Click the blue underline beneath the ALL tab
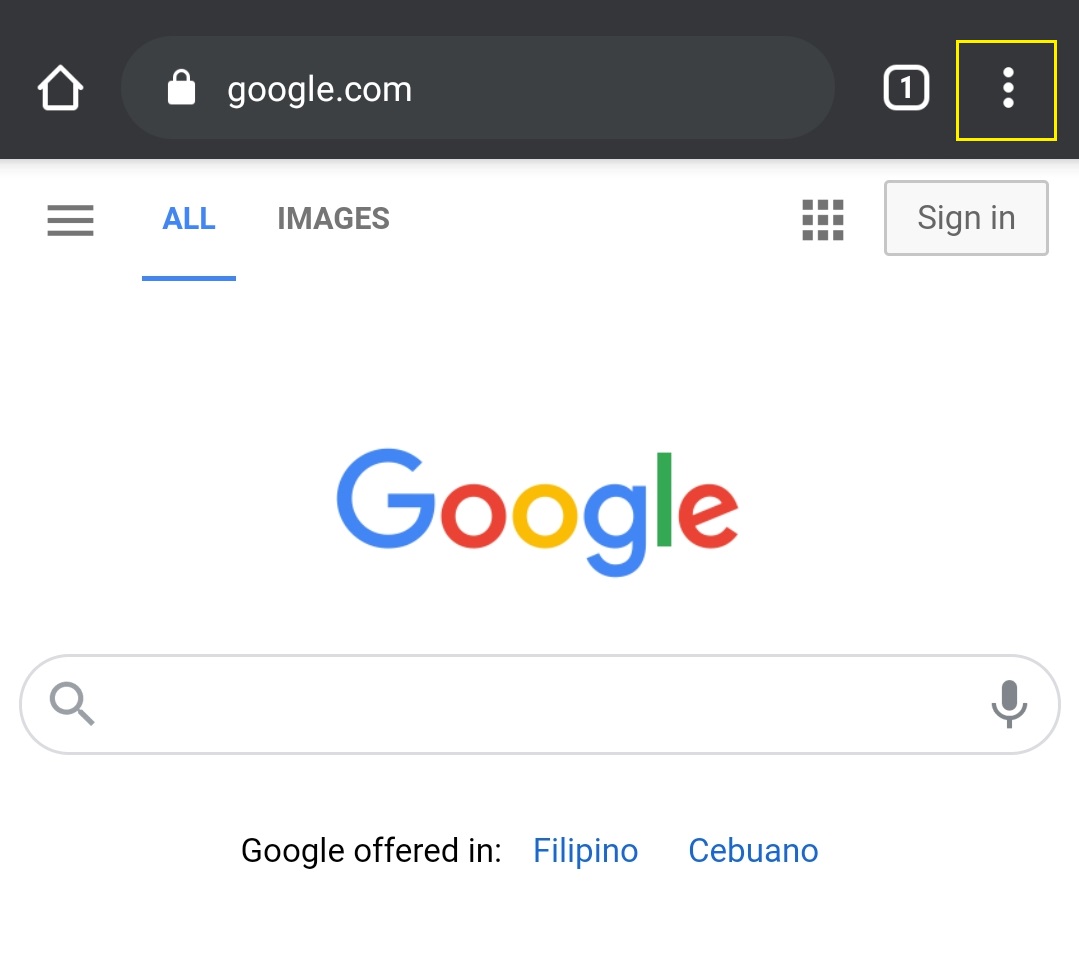Viewport: 1079px width, 979px height. tap(189, 278)
